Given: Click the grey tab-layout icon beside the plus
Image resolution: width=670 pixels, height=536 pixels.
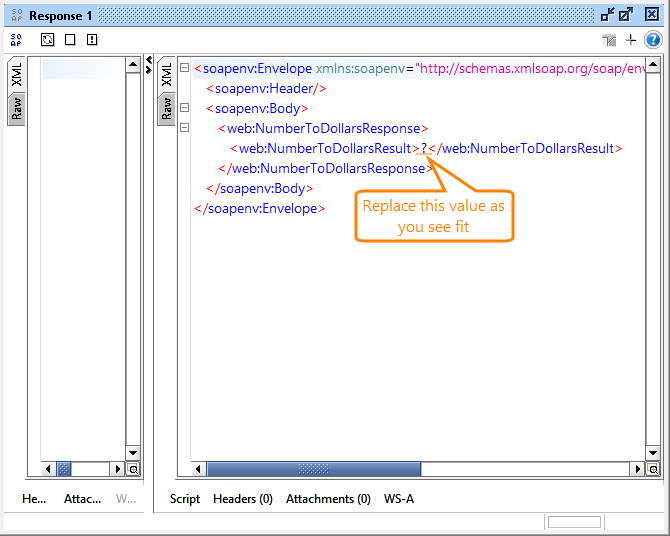Looking at the screenshot, I should pos(609,40).
